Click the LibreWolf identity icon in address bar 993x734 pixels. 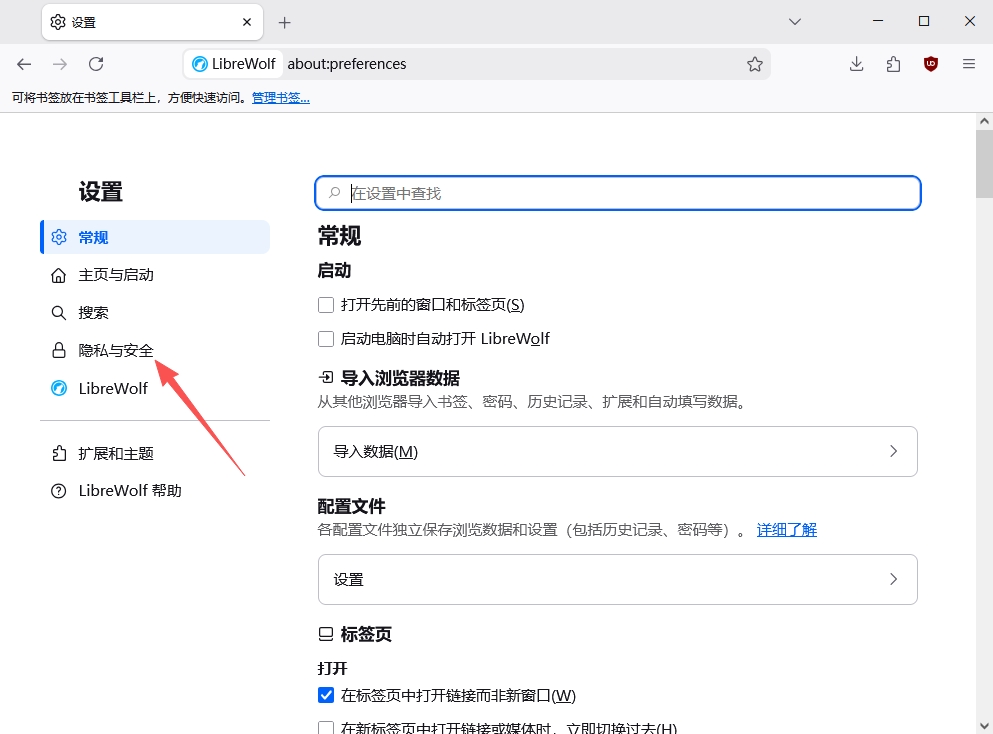click(x=234, y=64)
